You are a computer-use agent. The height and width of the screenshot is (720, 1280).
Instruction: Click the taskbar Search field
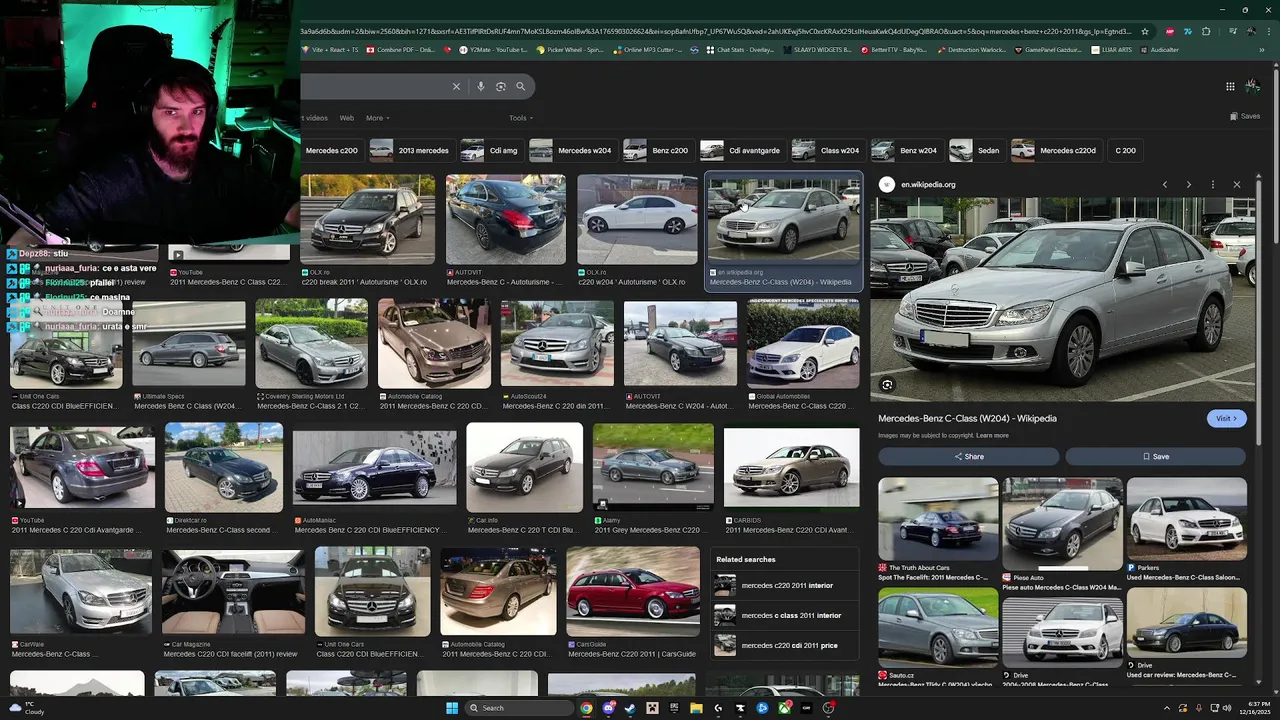tap(520, 708)
